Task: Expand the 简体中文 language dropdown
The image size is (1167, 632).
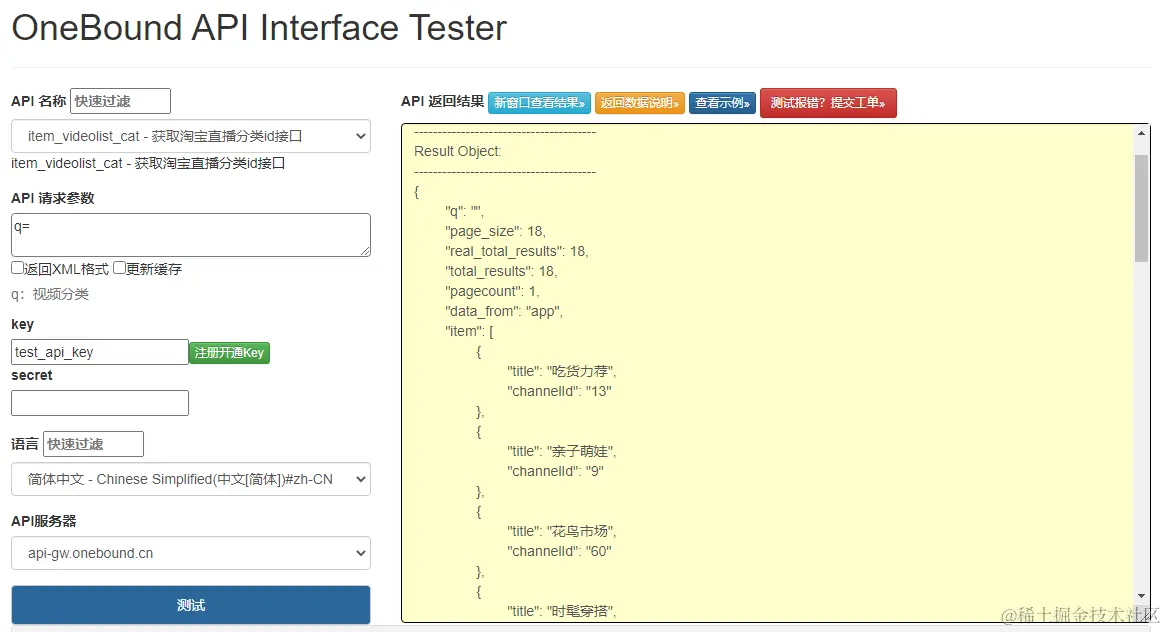Action: 190,479
